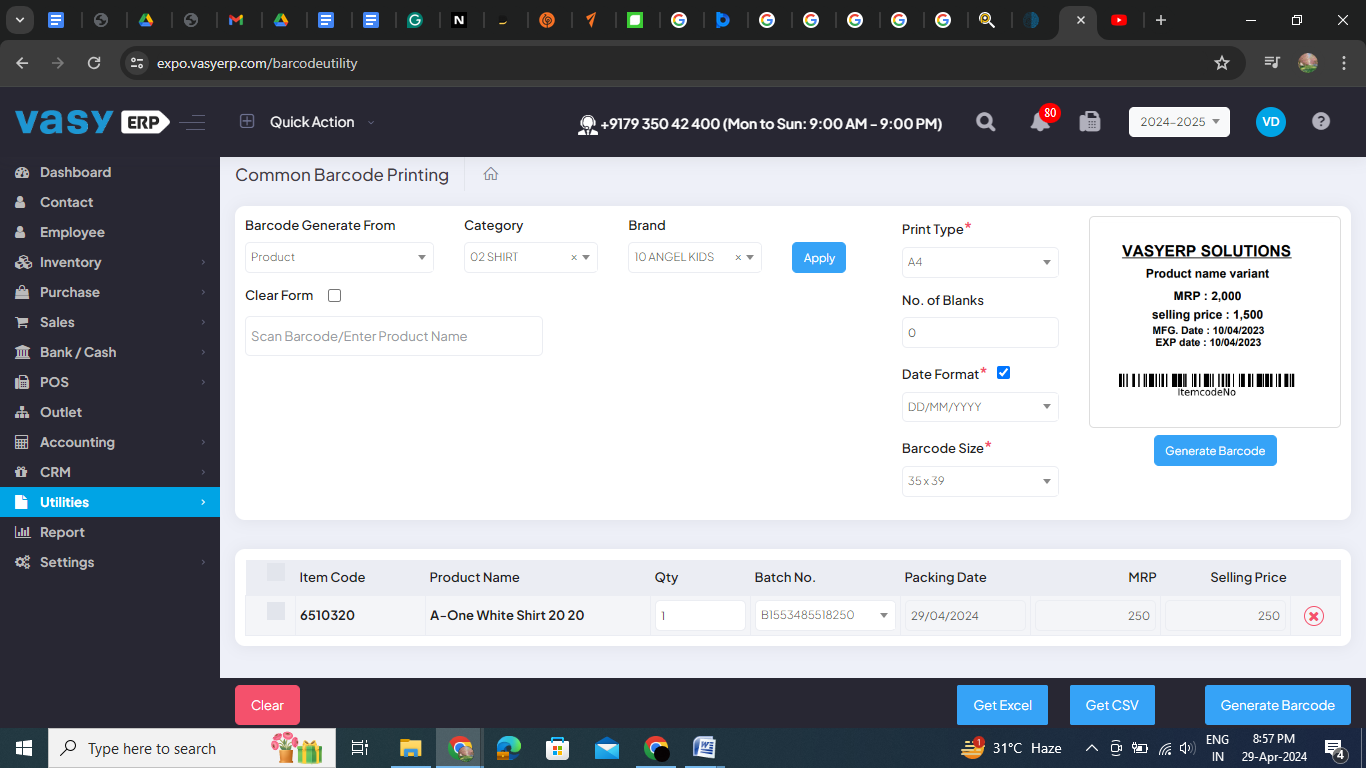This screenshot has width=1366, height=768.
Task: Focus the Qty field for item 6510320
Action: [700, 615]
